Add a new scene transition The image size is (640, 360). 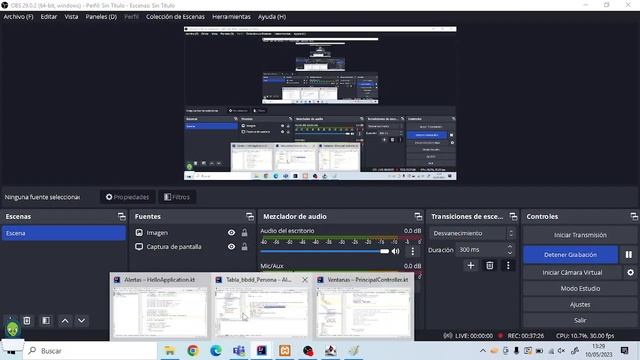point(471,266)
